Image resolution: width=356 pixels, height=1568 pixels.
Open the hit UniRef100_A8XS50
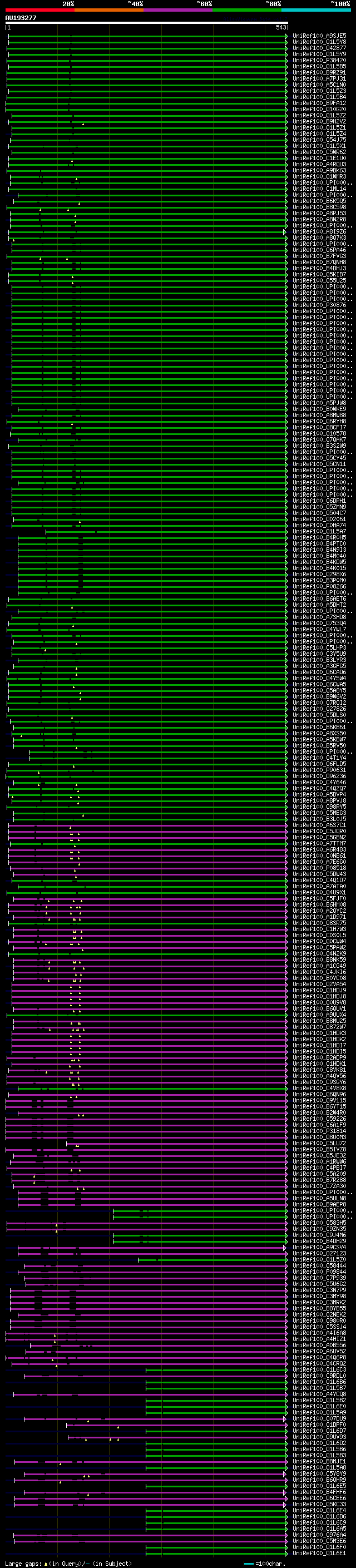(319, 734)
